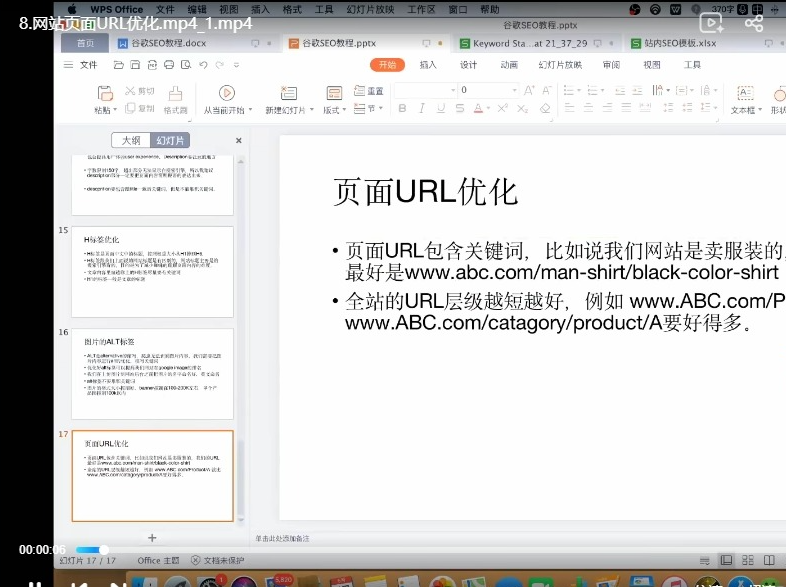The image size is (786, 587).
Task: Add a slide with the plus button
Action: pyautogui.click(x=152, y=538)
